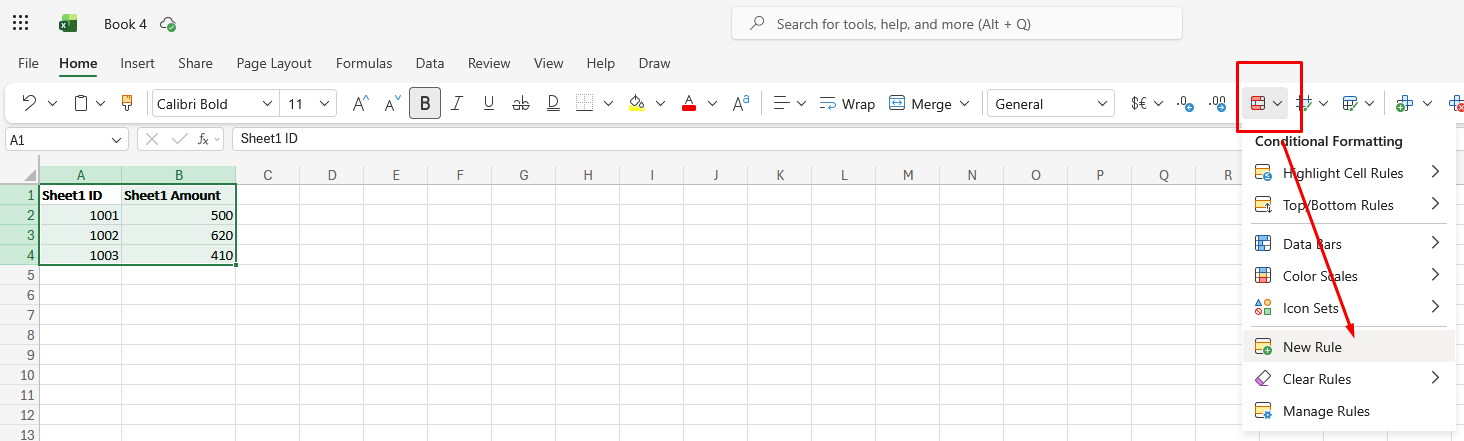This screenshot has width=1464, height=441.
Task: Click the Insert Function fx icon
Action: click(205, 139)
